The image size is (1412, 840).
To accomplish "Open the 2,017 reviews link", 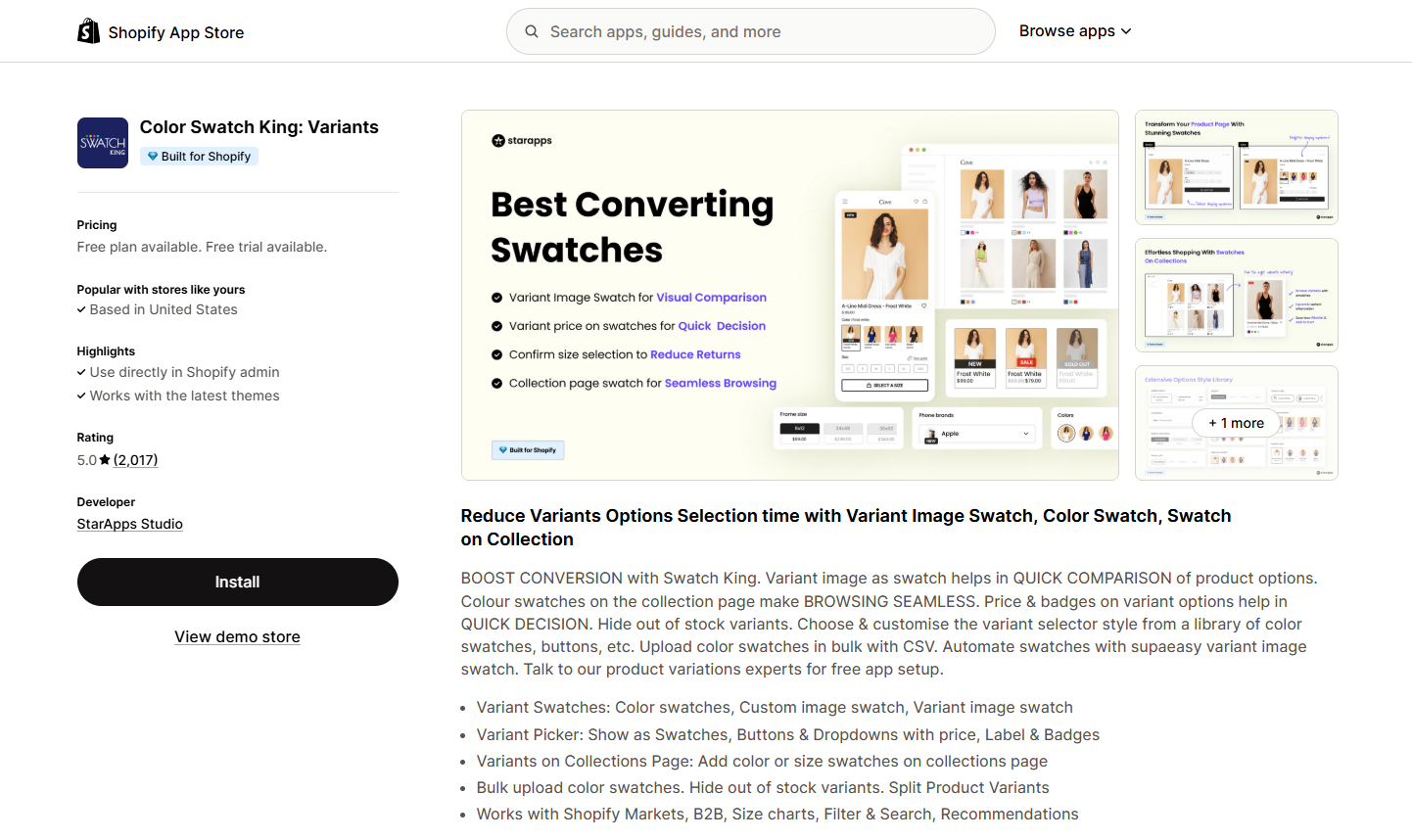I will pyautogui.click(x=135, y=460).
